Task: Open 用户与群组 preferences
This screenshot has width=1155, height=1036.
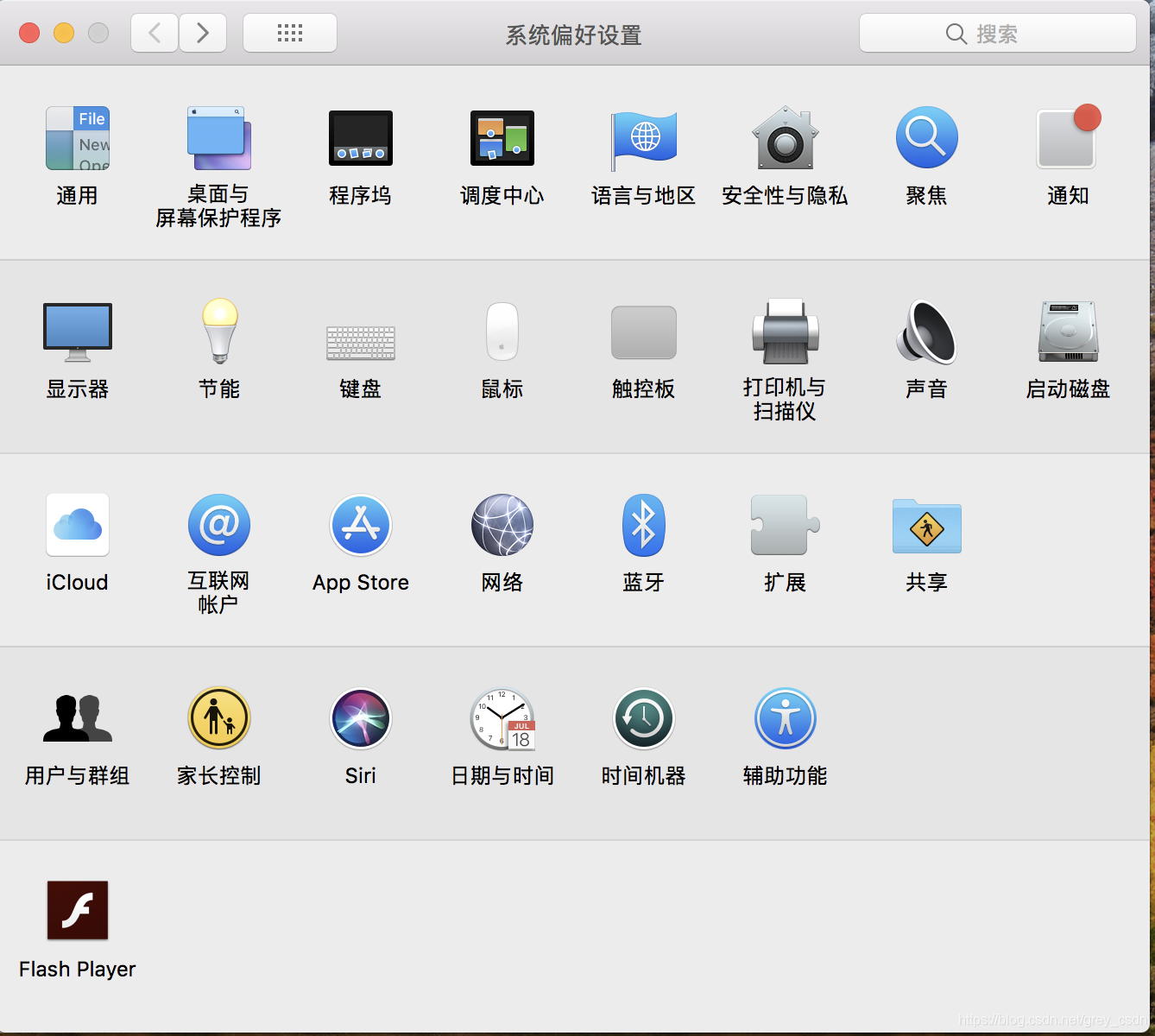Action: [78, 718]
